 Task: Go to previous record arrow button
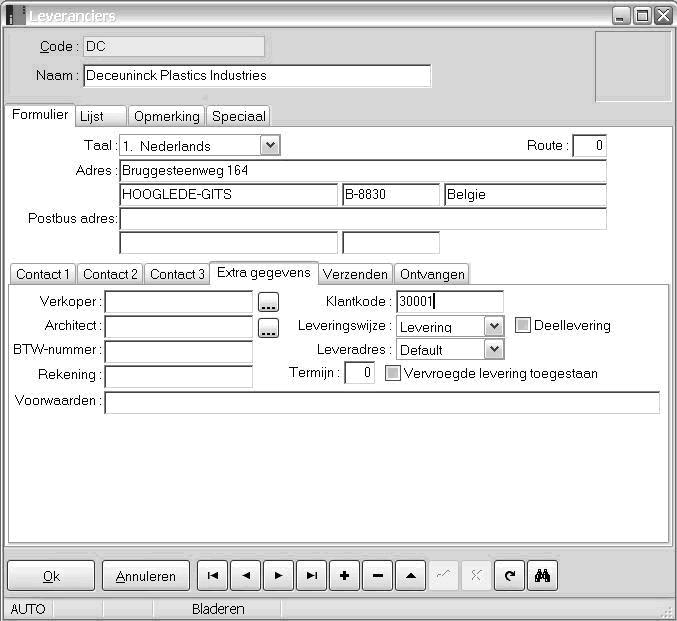pos(246,575)
